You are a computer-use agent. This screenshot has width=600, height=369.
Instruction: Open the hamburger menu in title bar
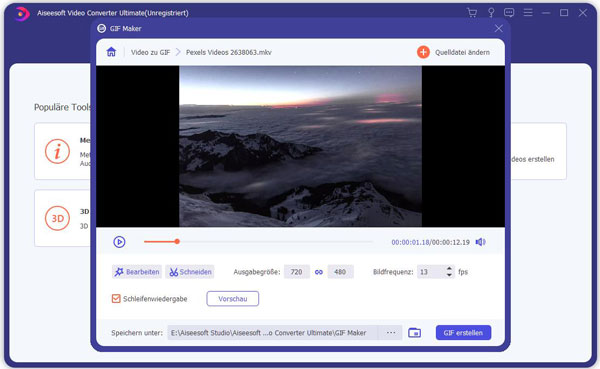pyautogui.click(x=528, y=13)
